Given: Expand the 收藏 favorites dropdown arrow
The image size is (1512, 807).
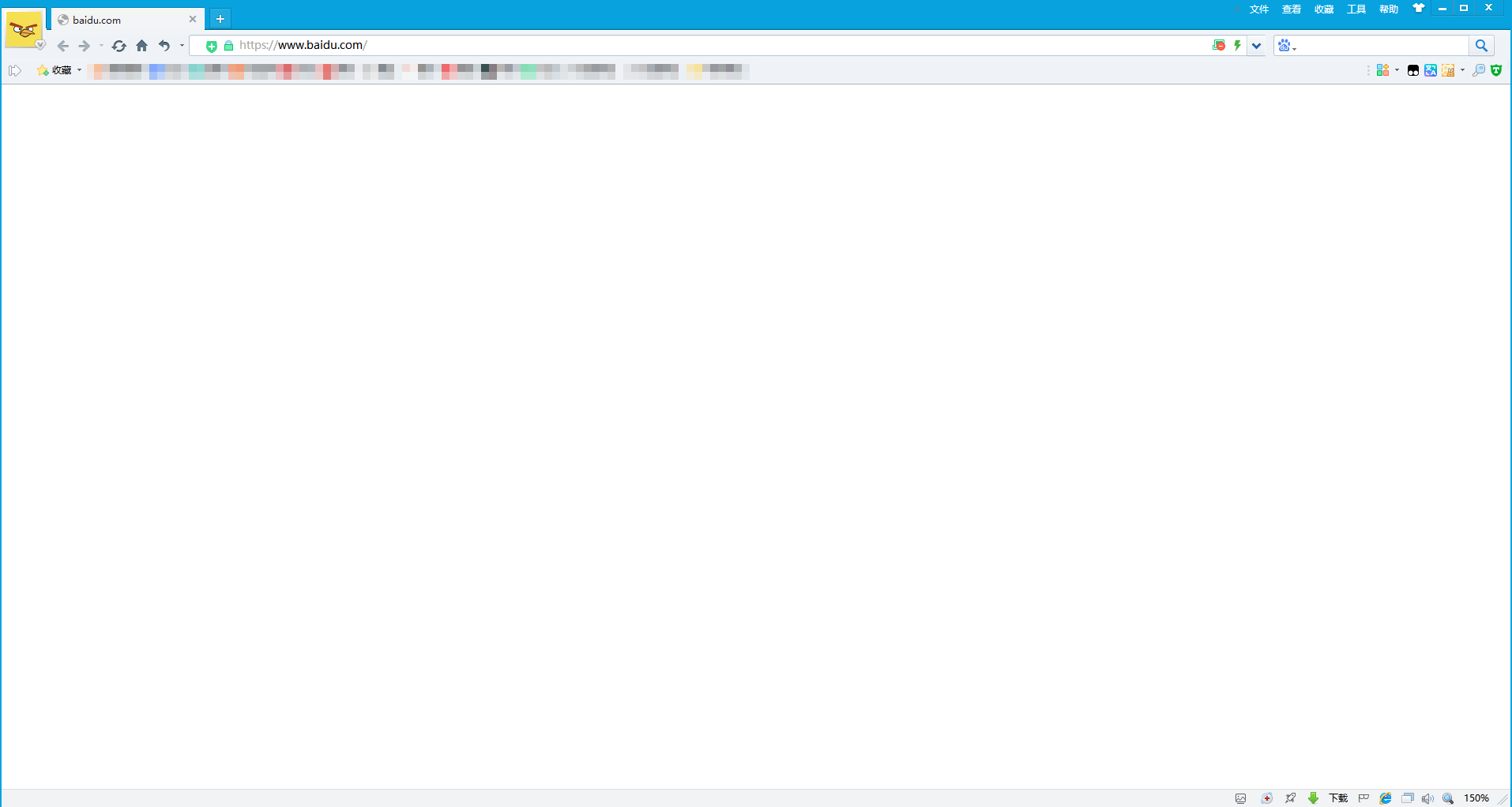Looking at the screenshot, I should click(79, 70).
